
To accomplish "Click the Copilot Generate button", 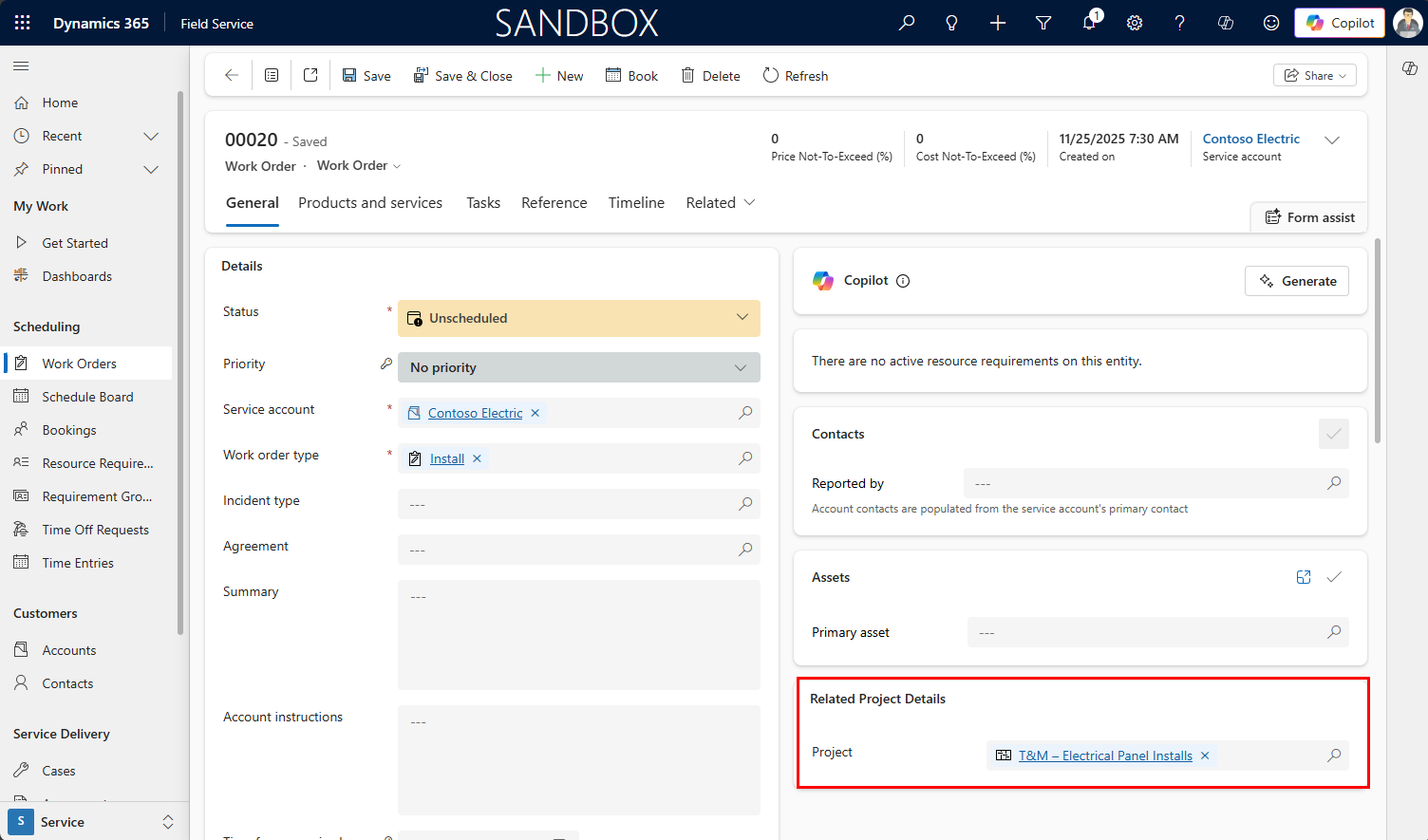I will coord(1297,281).
